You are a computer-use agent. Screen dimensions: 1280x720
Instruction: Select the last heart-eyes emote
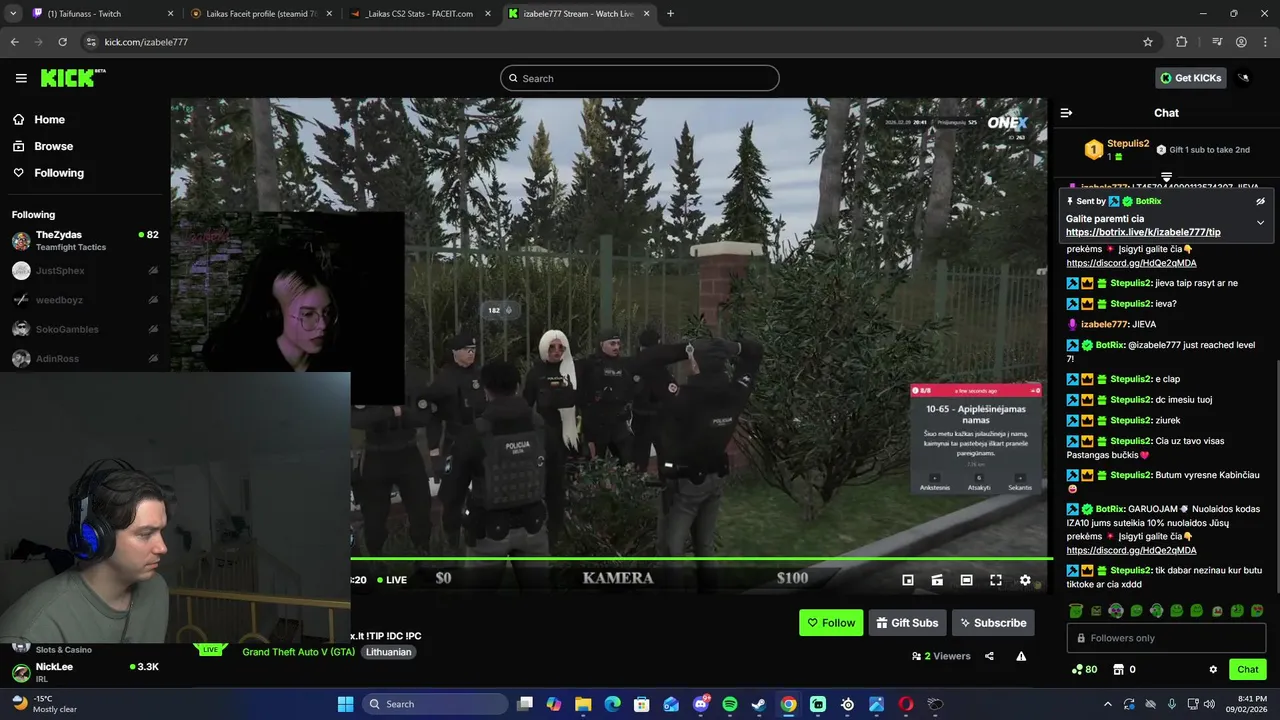pos(1257,611)
